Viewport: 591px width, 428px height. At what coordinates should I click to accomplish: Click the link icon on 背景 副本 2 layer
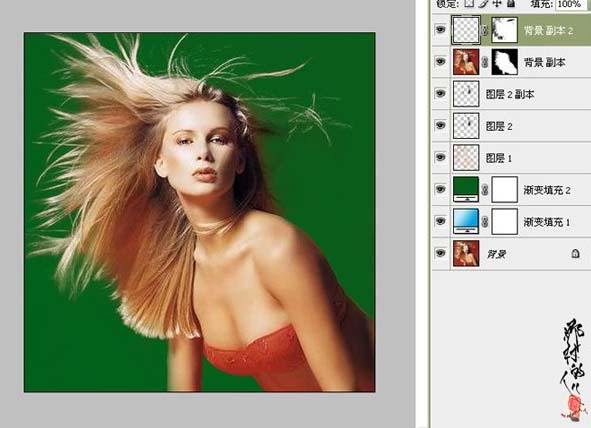point(485,31)
